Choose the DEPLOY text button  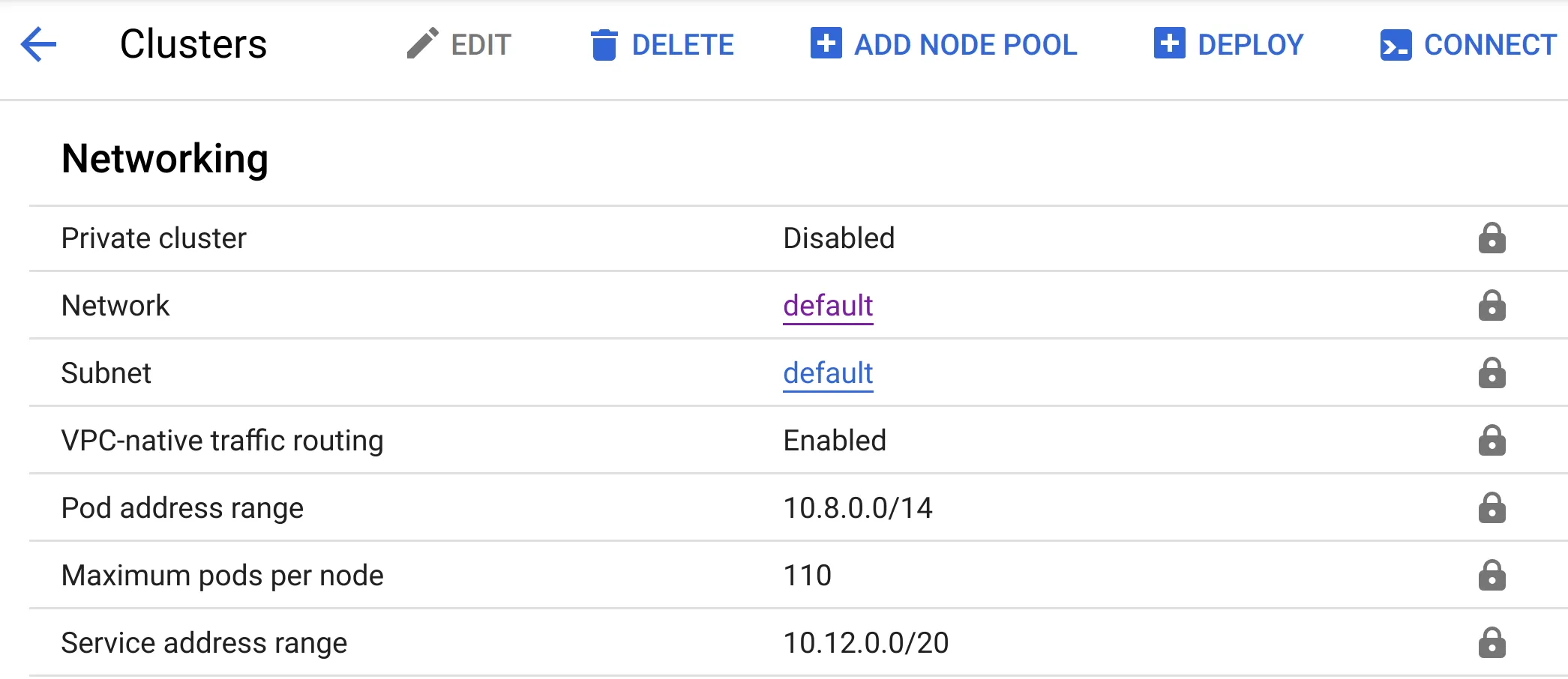pyautogui.click(x=1250, y=44)
